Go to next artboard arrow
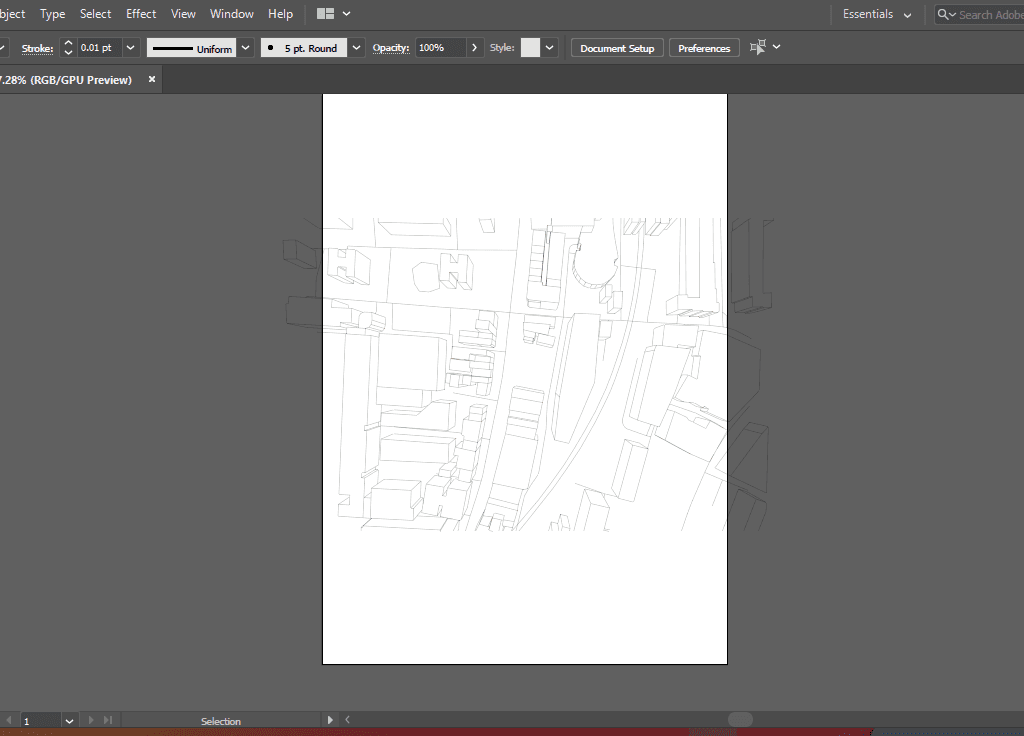The width and height of the screenshot is (1024, 736). coord(92,720)
